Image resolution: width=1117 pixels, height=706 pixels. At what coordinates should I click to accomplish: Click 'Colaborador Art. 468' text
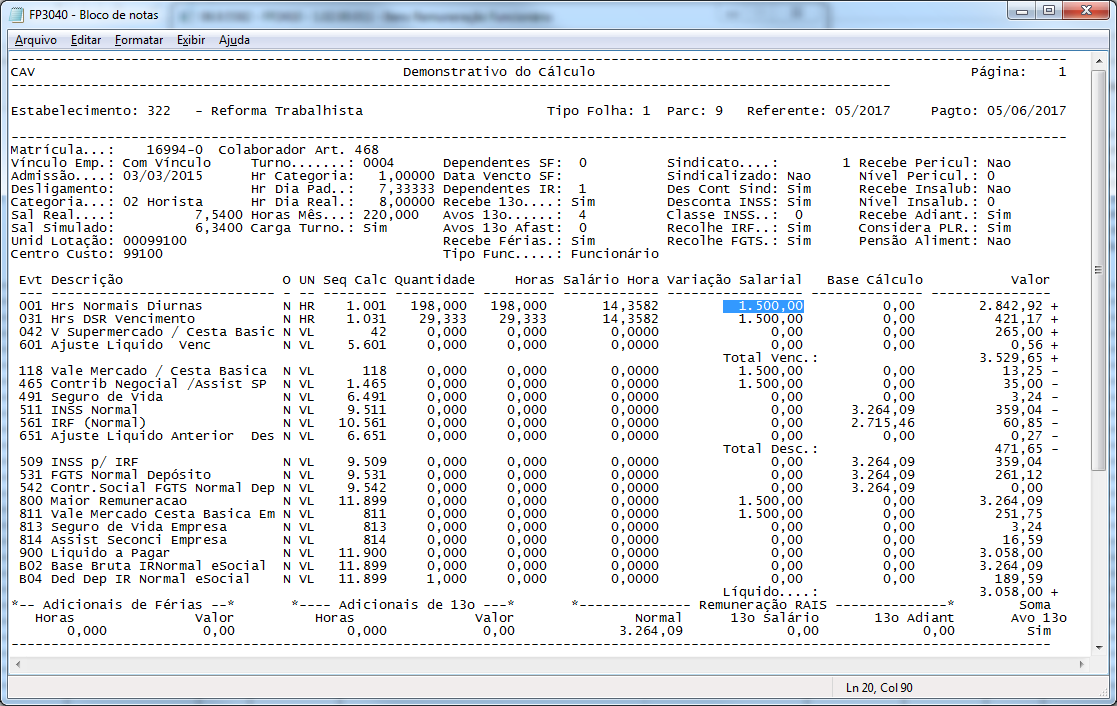tap(298, 150)
